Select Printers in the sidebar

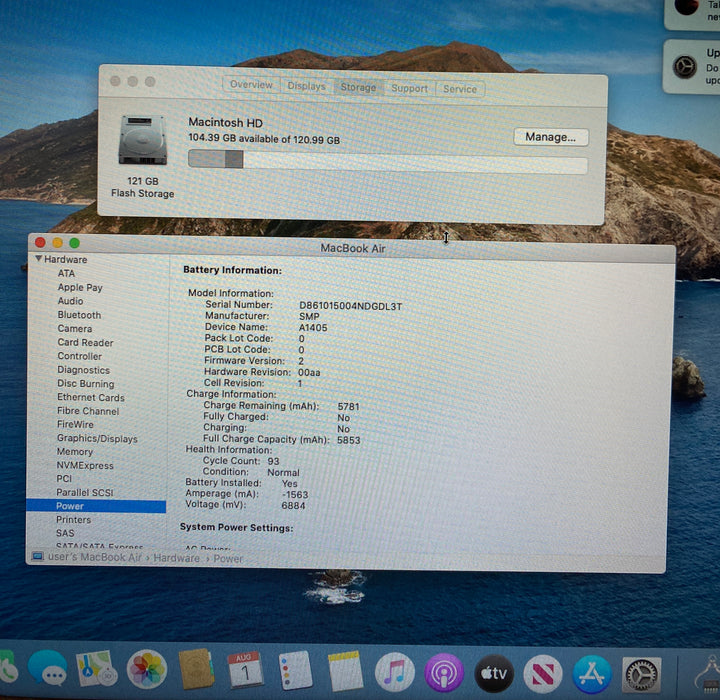point(73,519)
